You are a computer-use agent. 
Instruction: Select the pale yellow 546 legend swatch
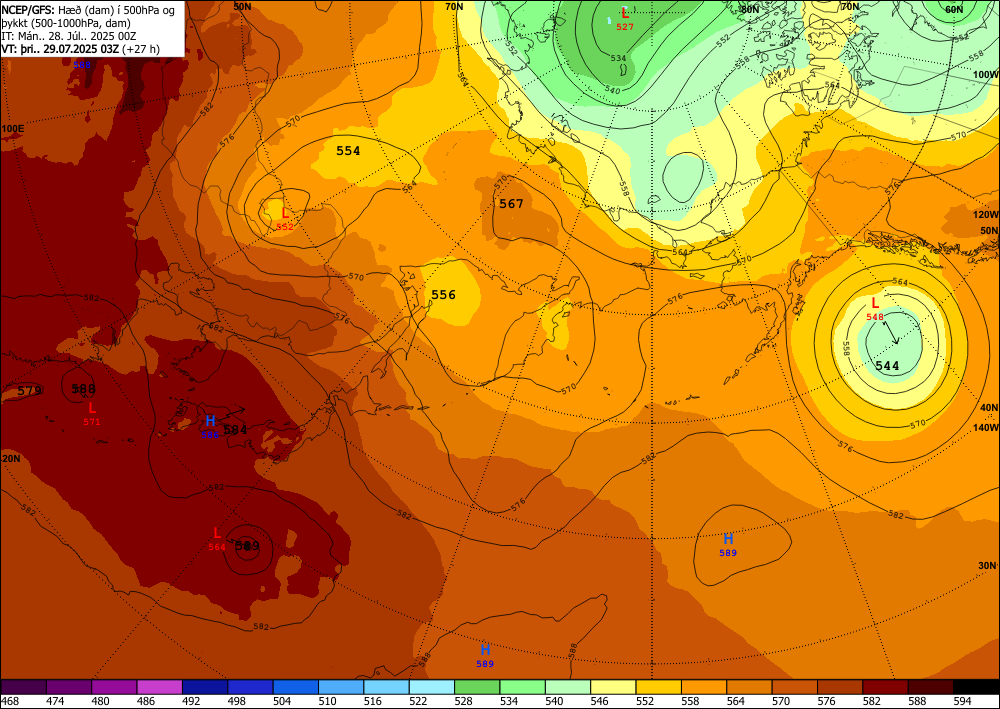tap(613, 687)
